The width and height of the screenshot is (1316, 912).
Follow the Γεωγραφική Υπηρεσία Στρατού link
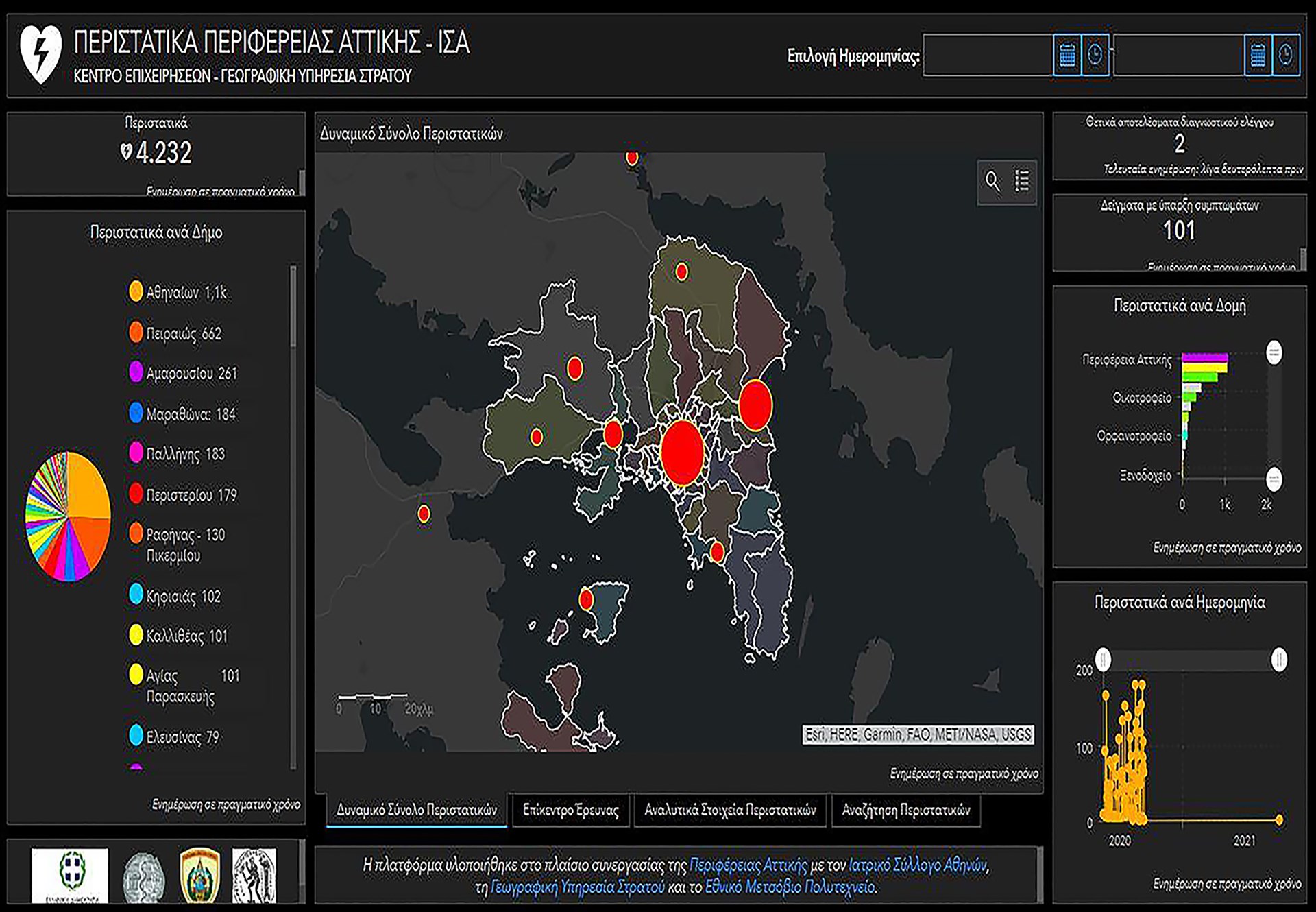[577, 887]
